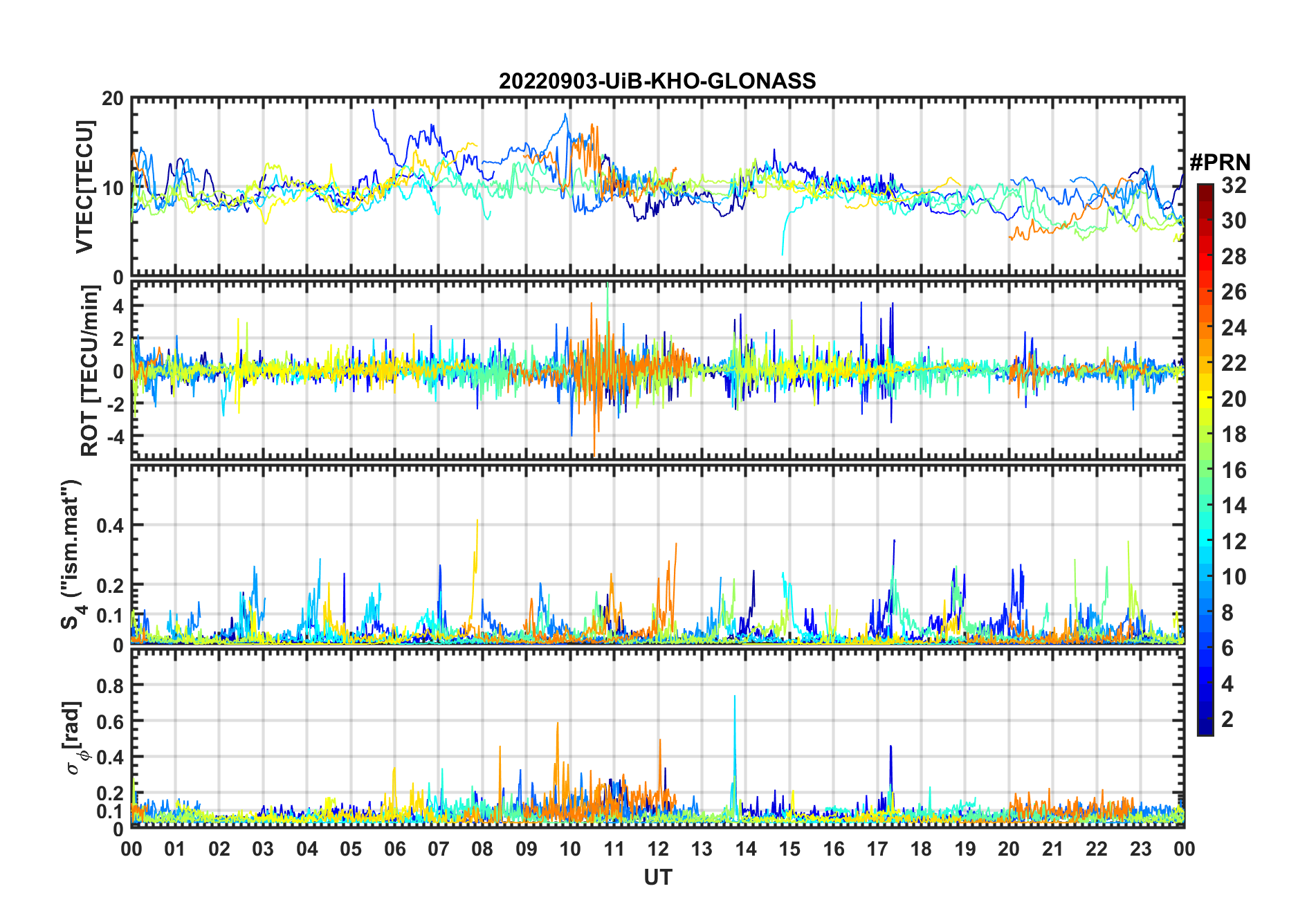Click the "21" hour tick on the UT axis
This screenshot has width=1316, height=920.
1053,849
